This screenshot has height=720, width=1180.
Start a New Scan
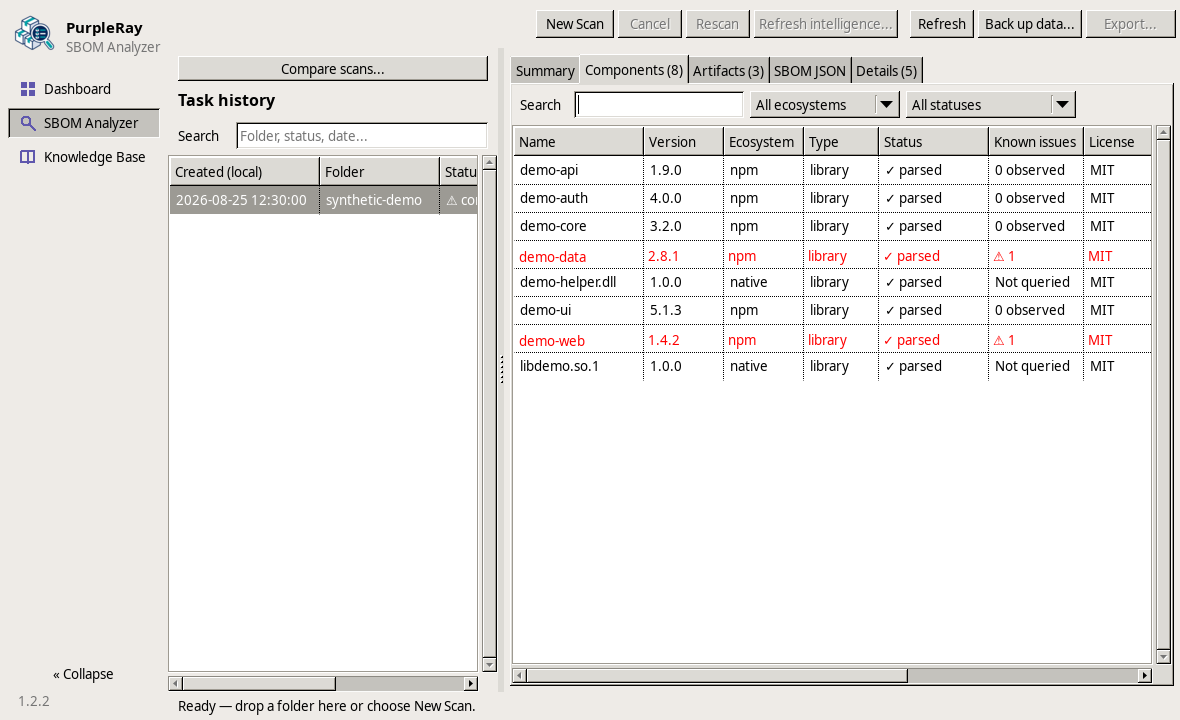[x=575, y=24]
